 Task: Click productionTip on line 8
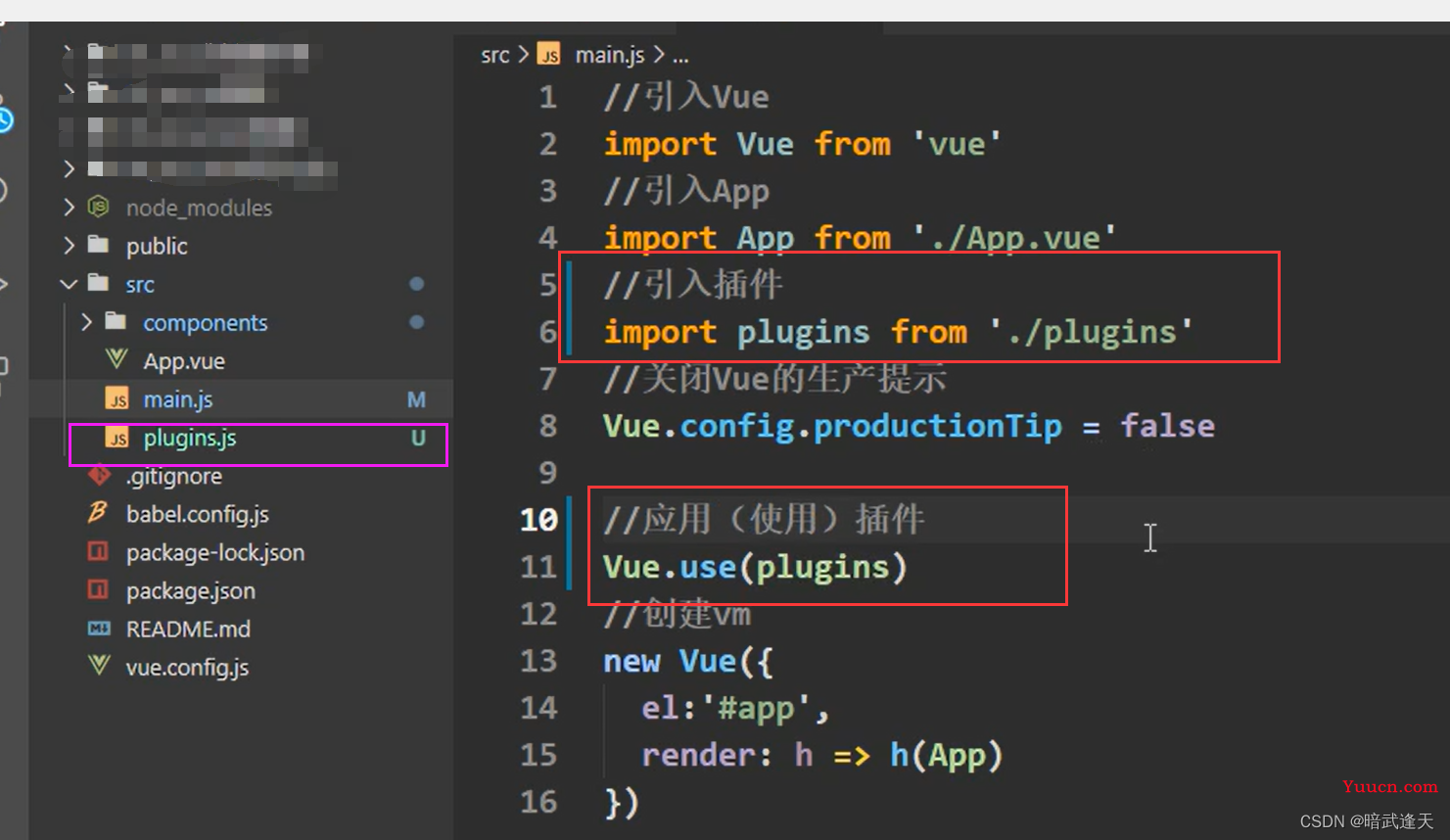938,426
